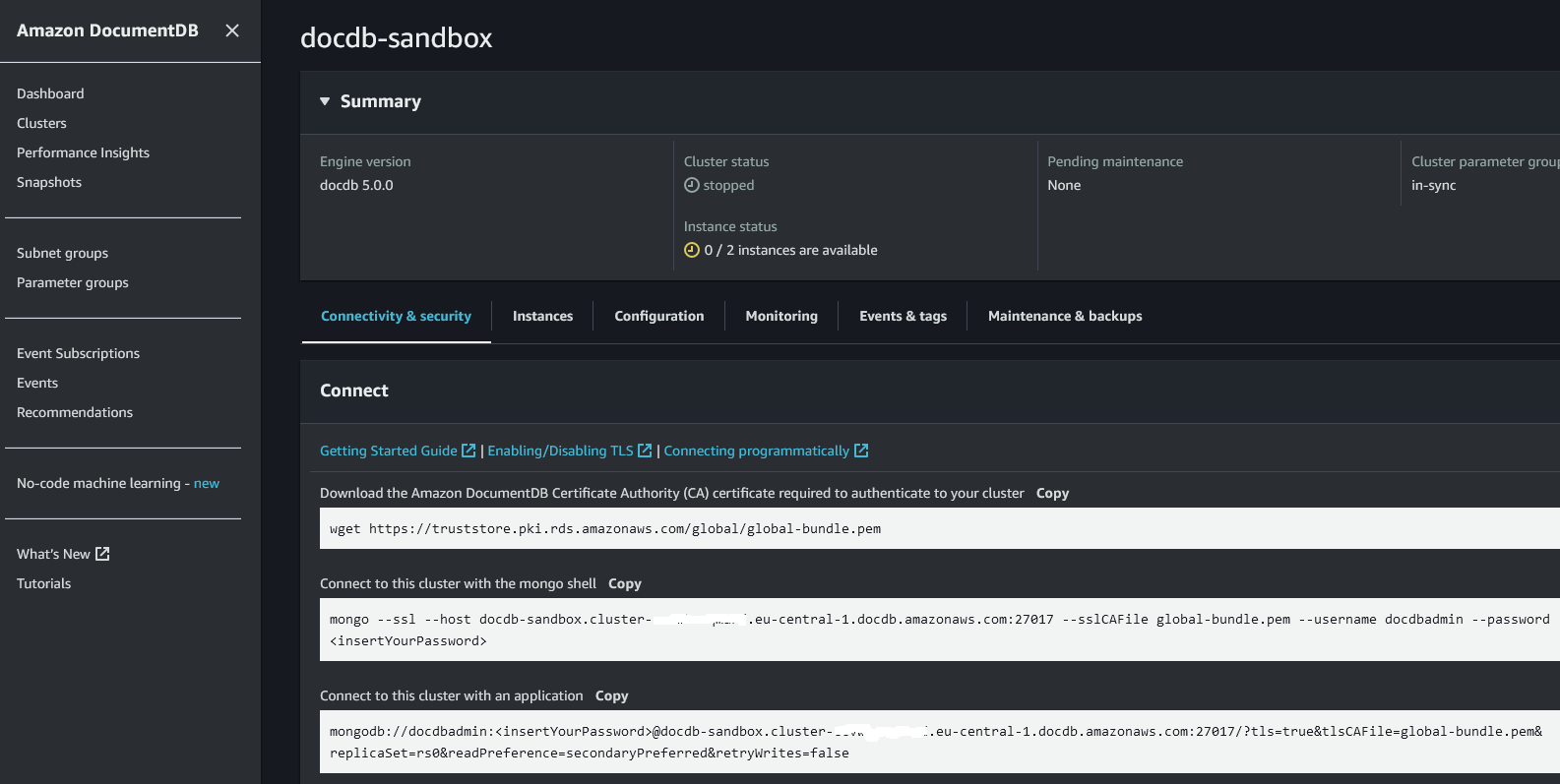Click the mongo --ssl command box

pyautogui.click(x=940, y=630)
